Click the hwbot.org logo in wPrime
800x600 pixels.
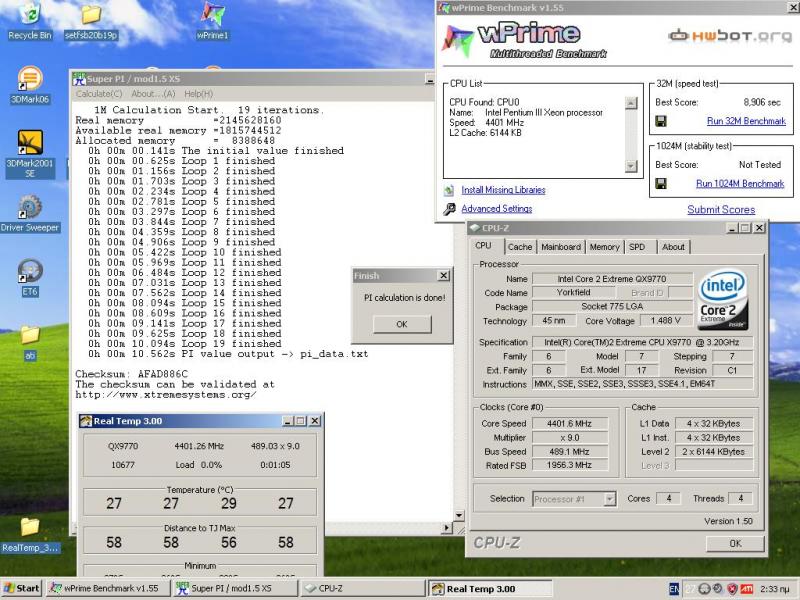click(x=730, y=36)
